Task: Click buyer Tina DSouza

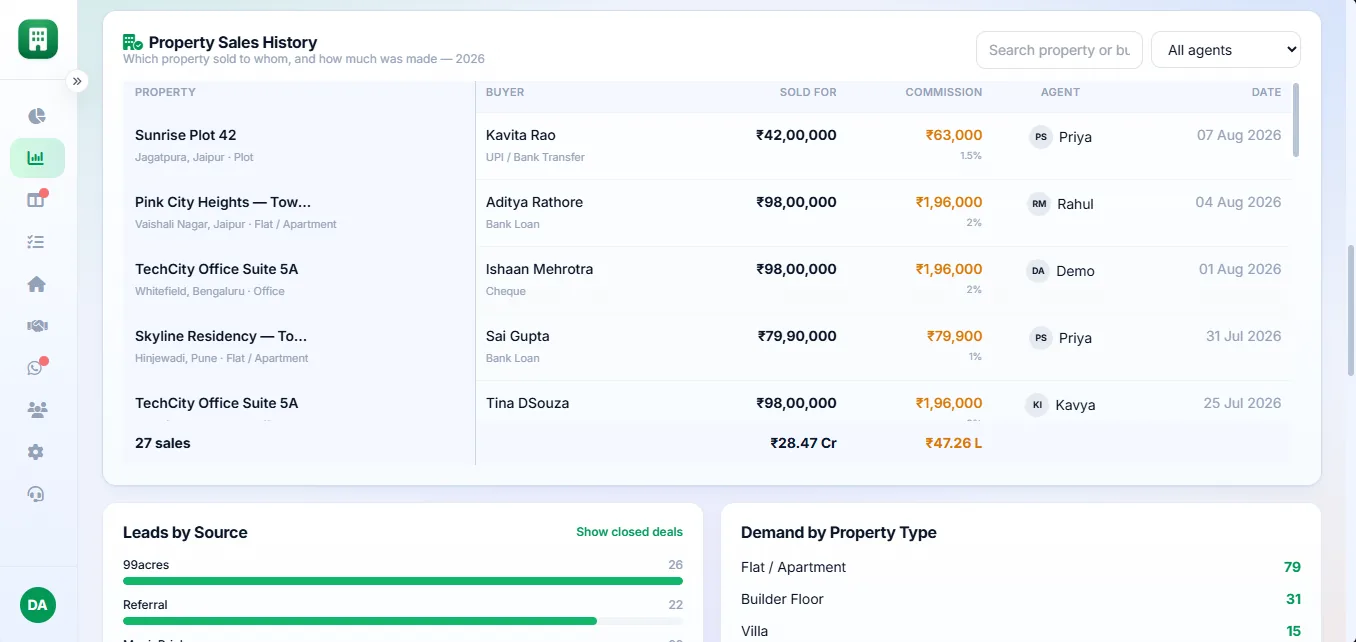Action: pos(527,403)
